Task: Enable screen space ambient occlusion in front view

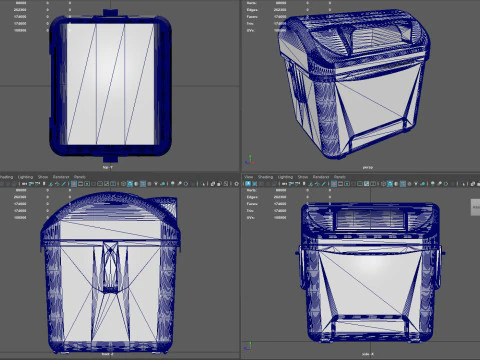Action: coord(173,184)
